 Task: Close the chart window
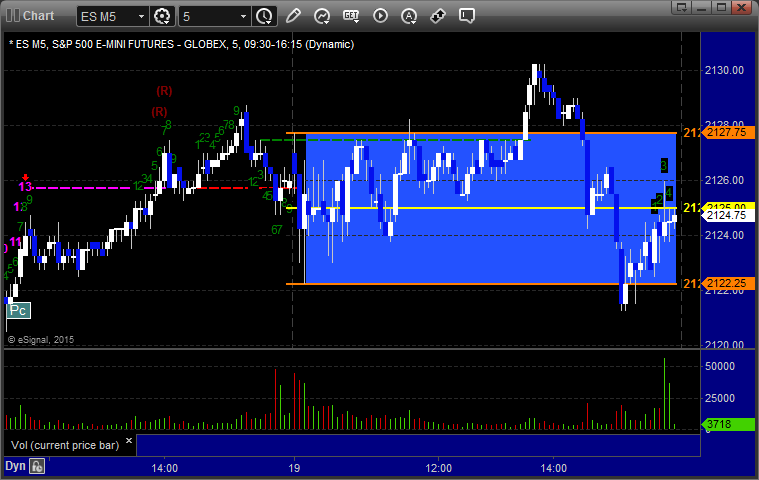[x=742, y=8]
